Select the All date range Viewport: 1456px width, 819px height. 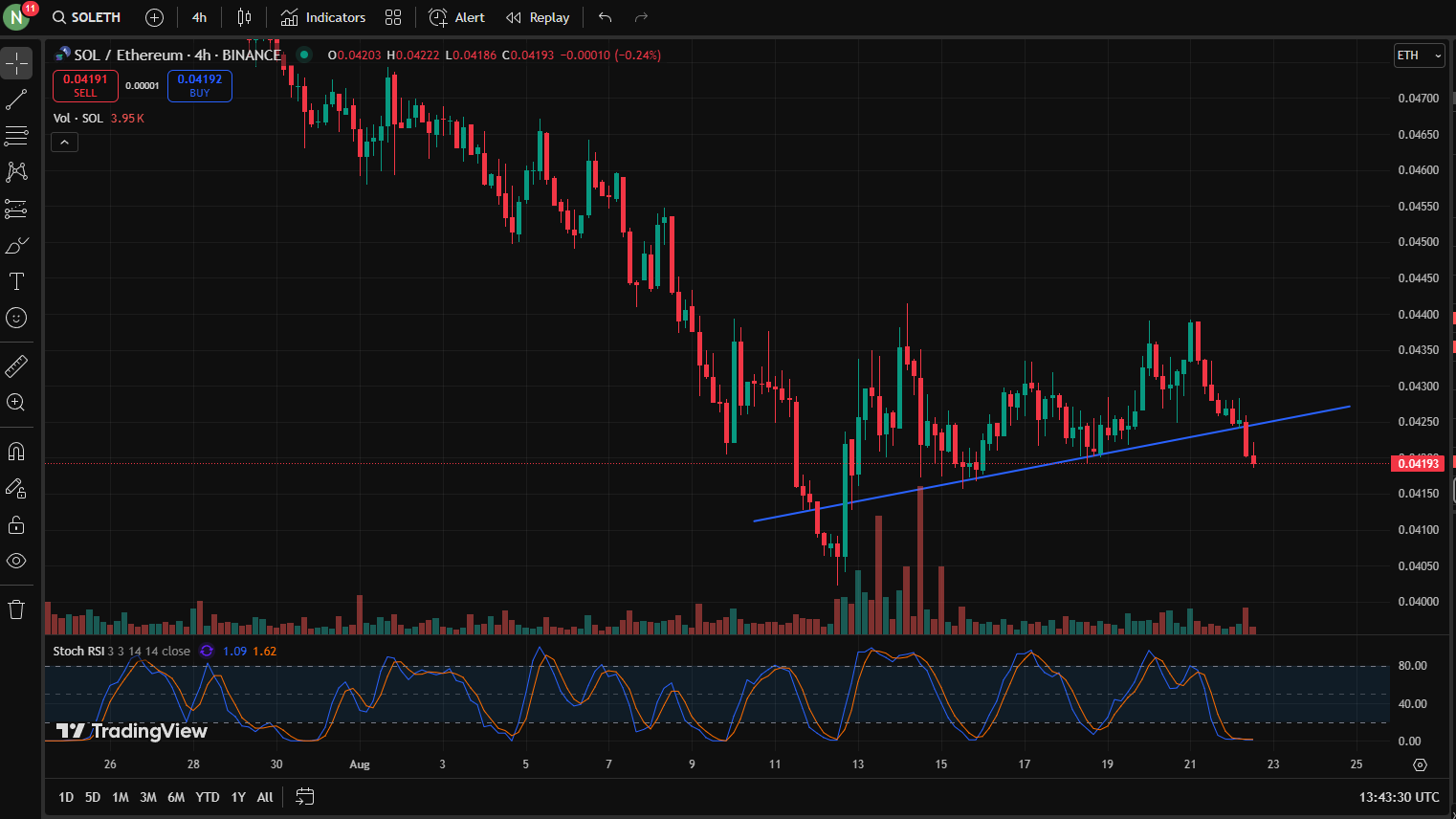point(265,797)
